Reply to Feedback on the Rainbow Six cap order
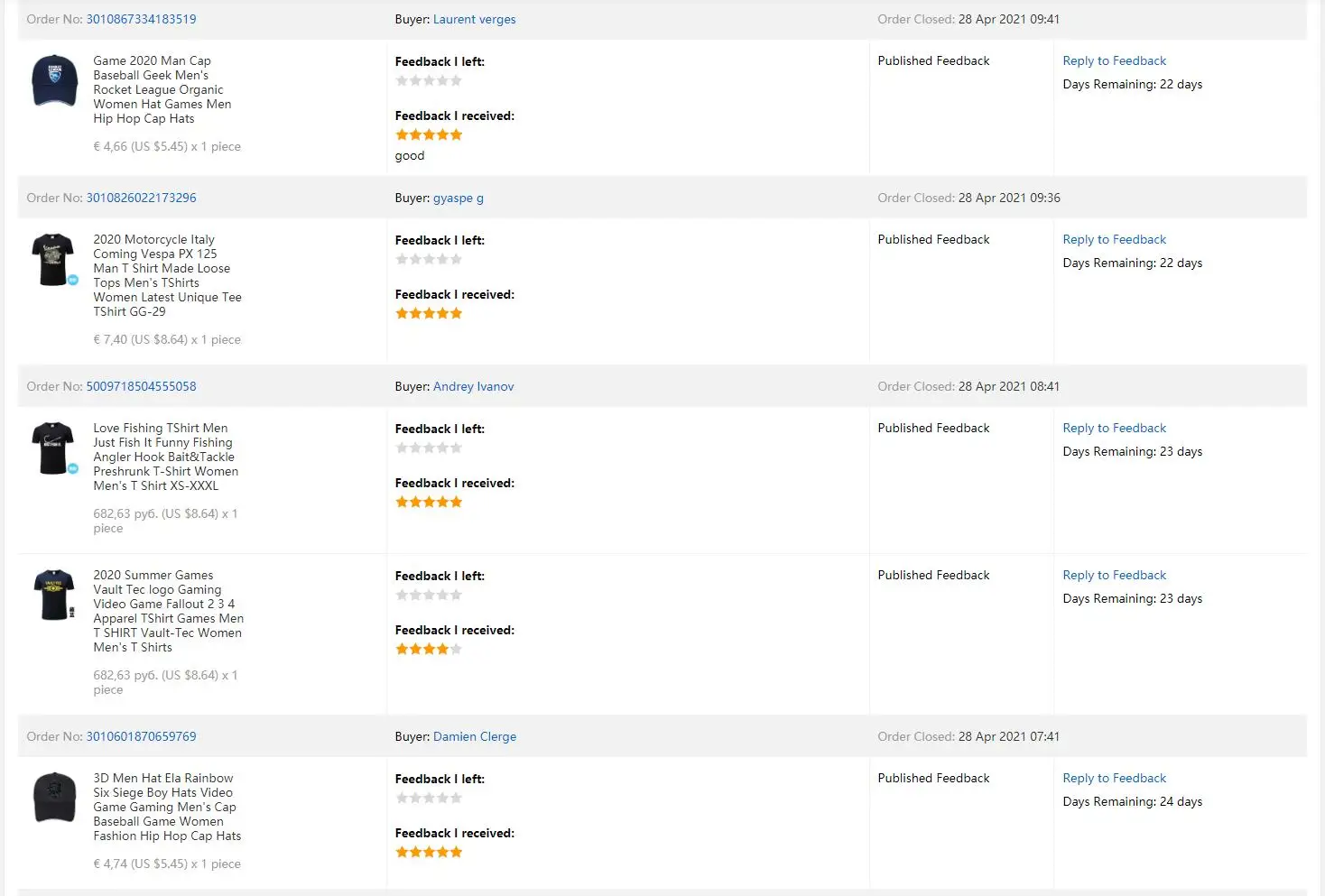1325x896 pixels. pos(1114,778)
